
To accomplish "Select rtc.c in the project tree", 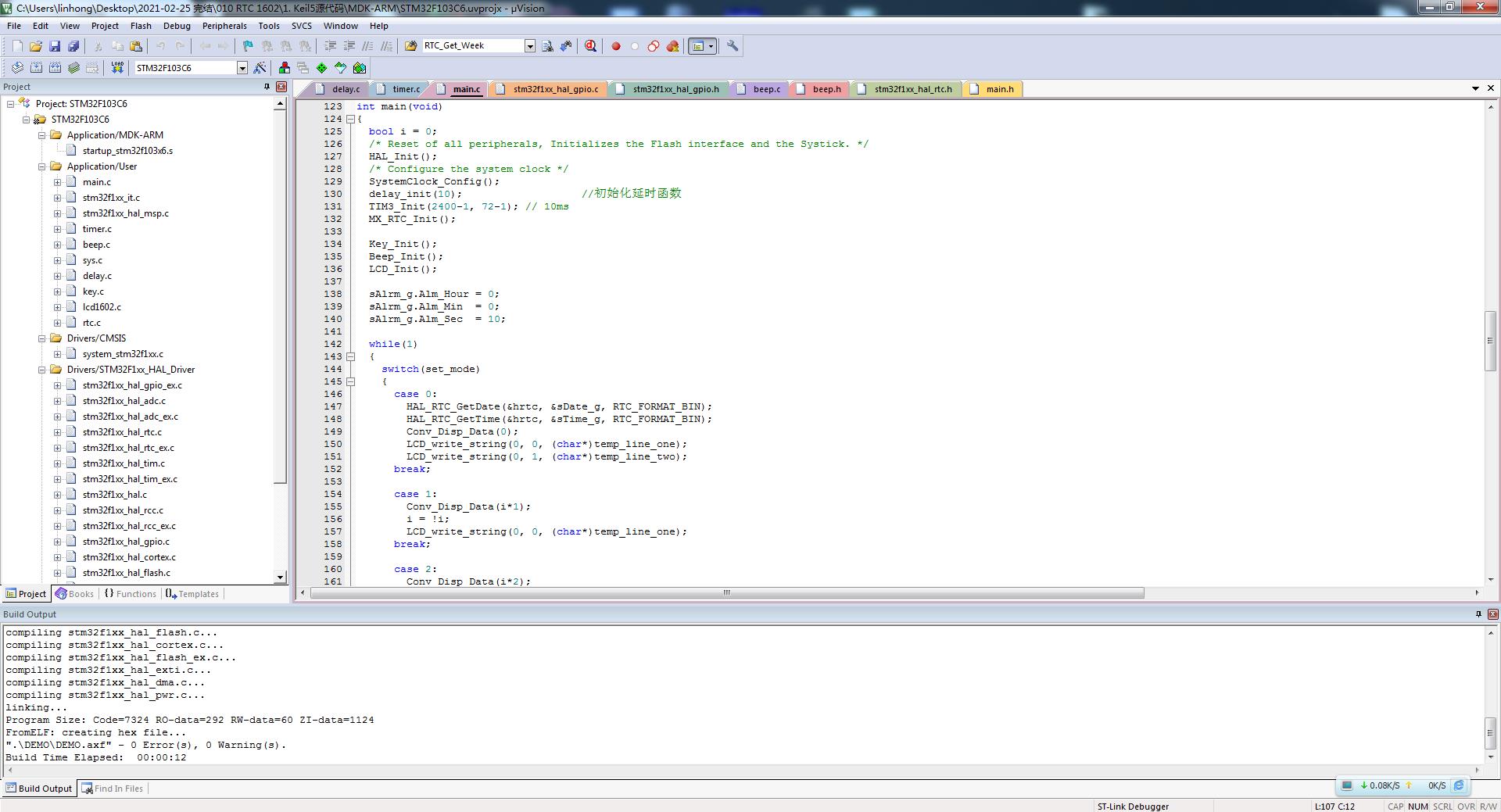I will coord(91,323).
